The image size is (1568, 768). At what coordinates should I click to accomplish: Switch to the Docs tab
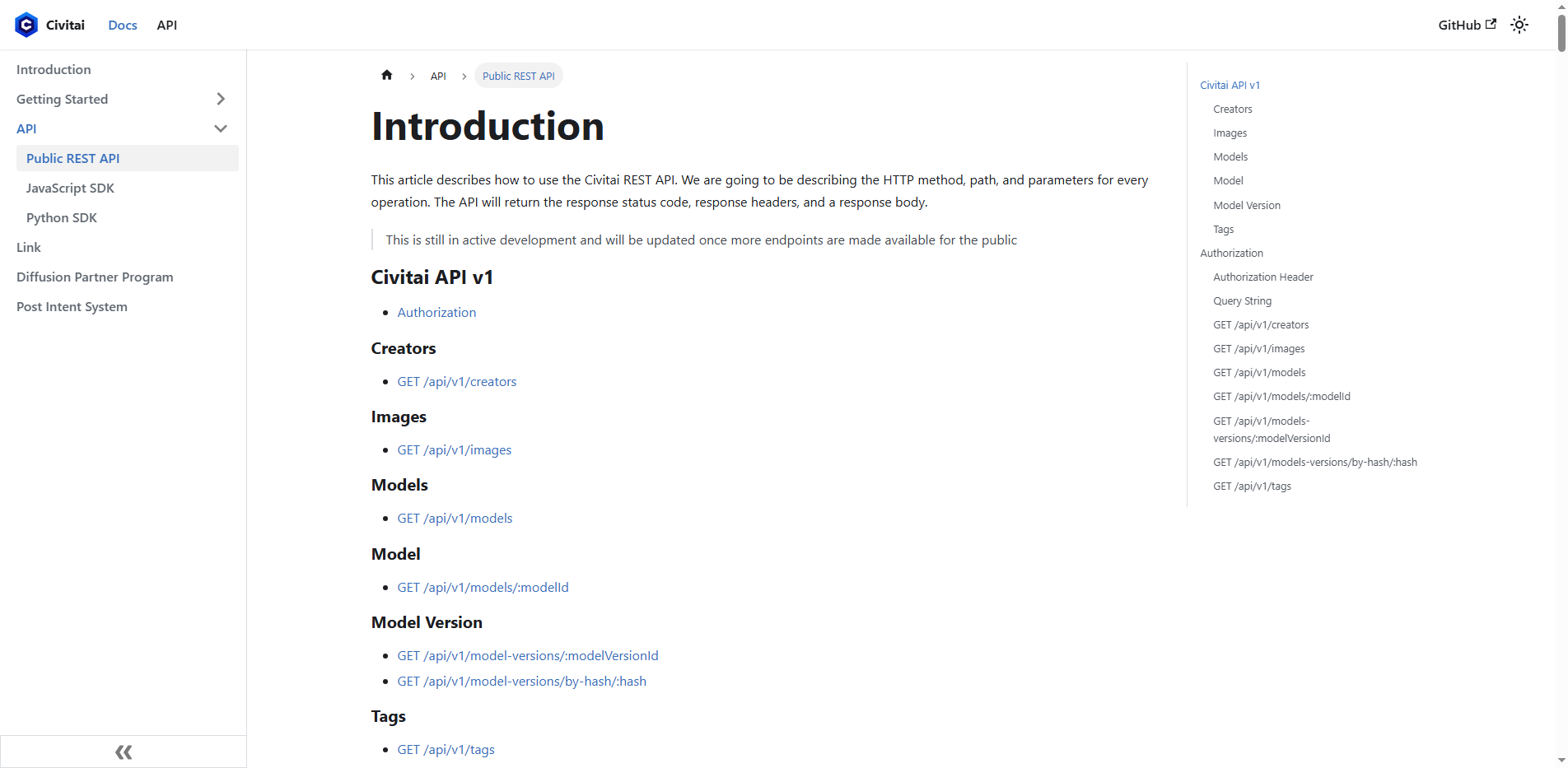click(122, 25)
